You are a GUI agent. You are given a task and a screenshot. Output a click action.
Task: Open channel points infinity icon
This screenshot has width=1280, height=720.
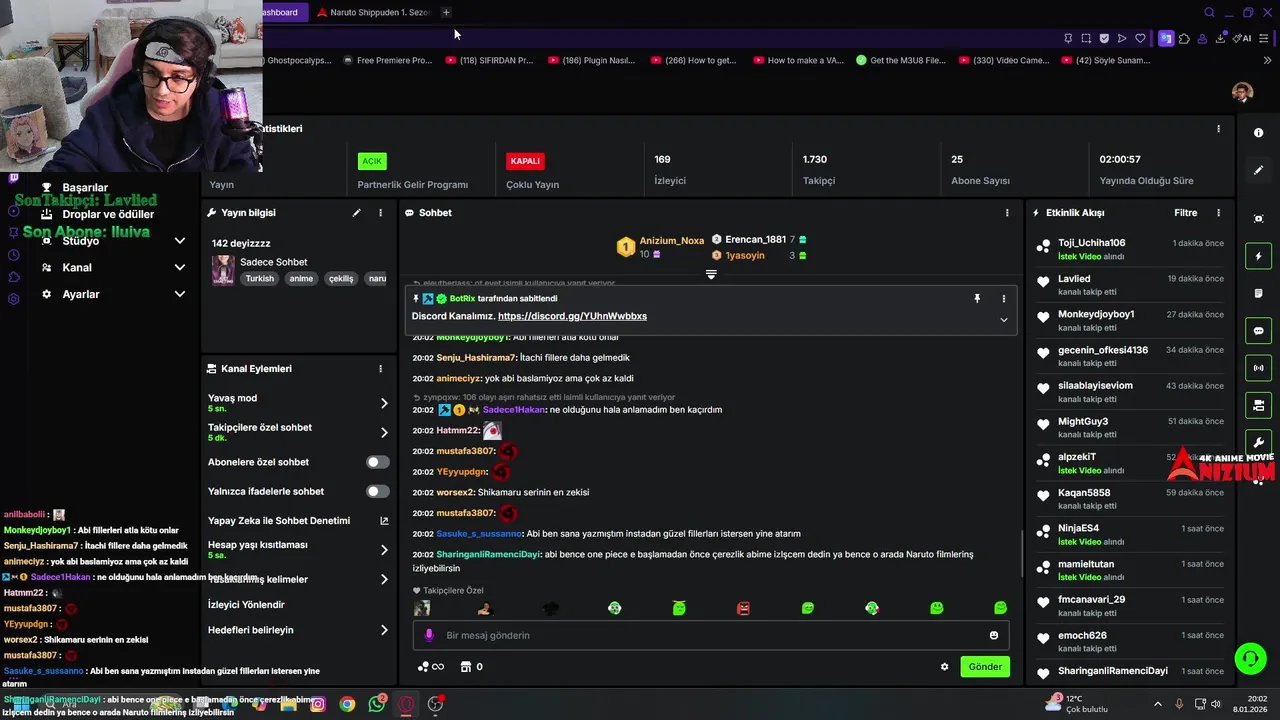coord(431,667)
